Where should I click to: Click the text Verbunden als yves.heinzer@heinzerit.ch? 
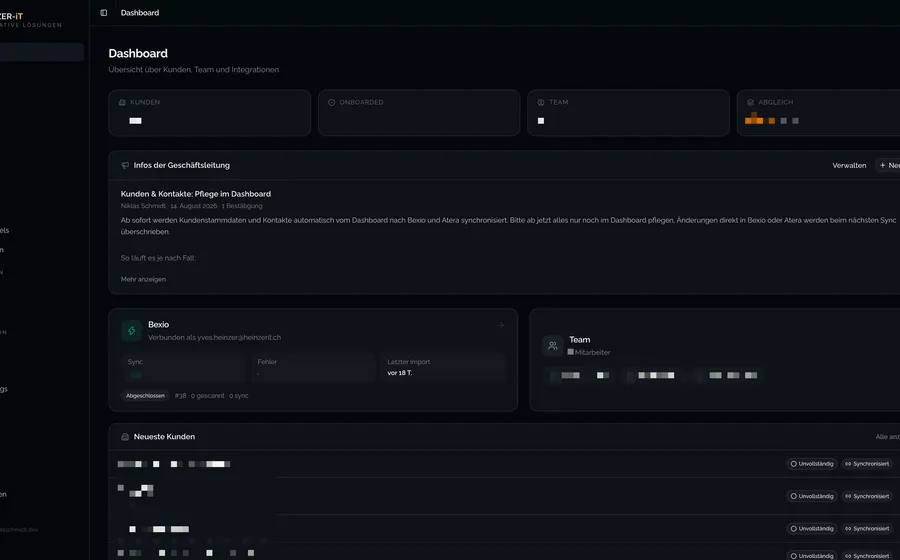click(215, 337)
